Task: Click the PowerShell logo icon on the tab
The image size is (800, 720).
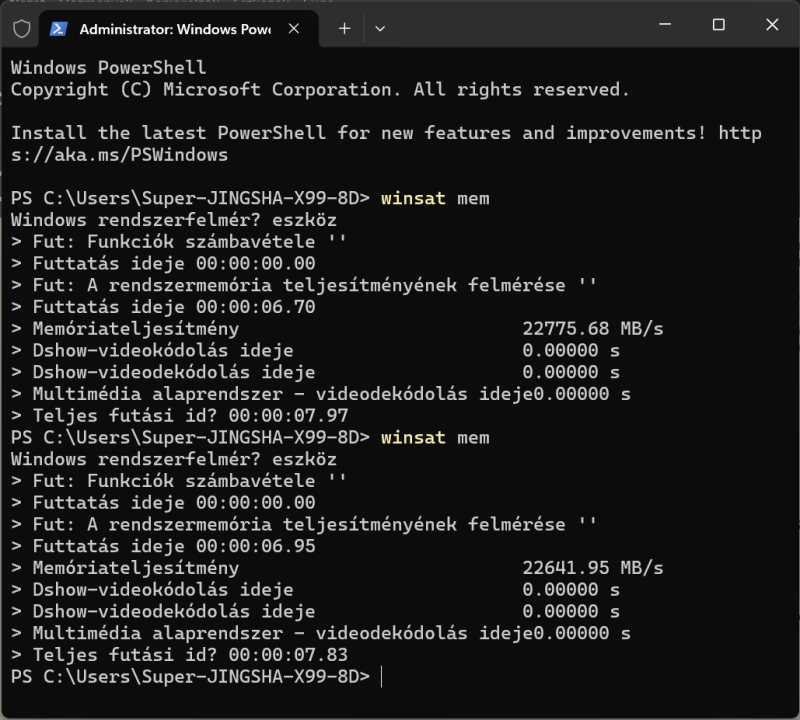Action: [x=58, y=29]
